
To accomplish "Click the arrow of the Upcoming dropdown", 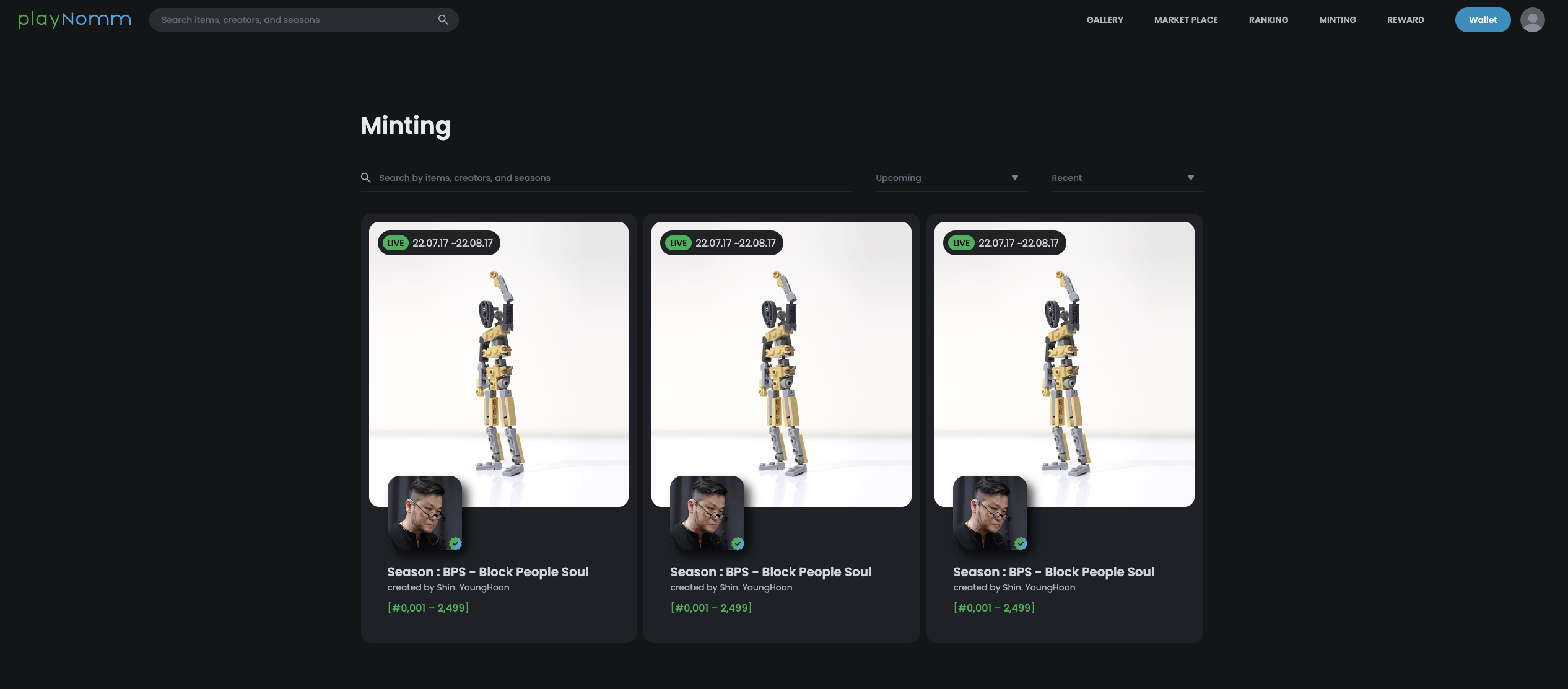I will click(x=1015, y=178).
